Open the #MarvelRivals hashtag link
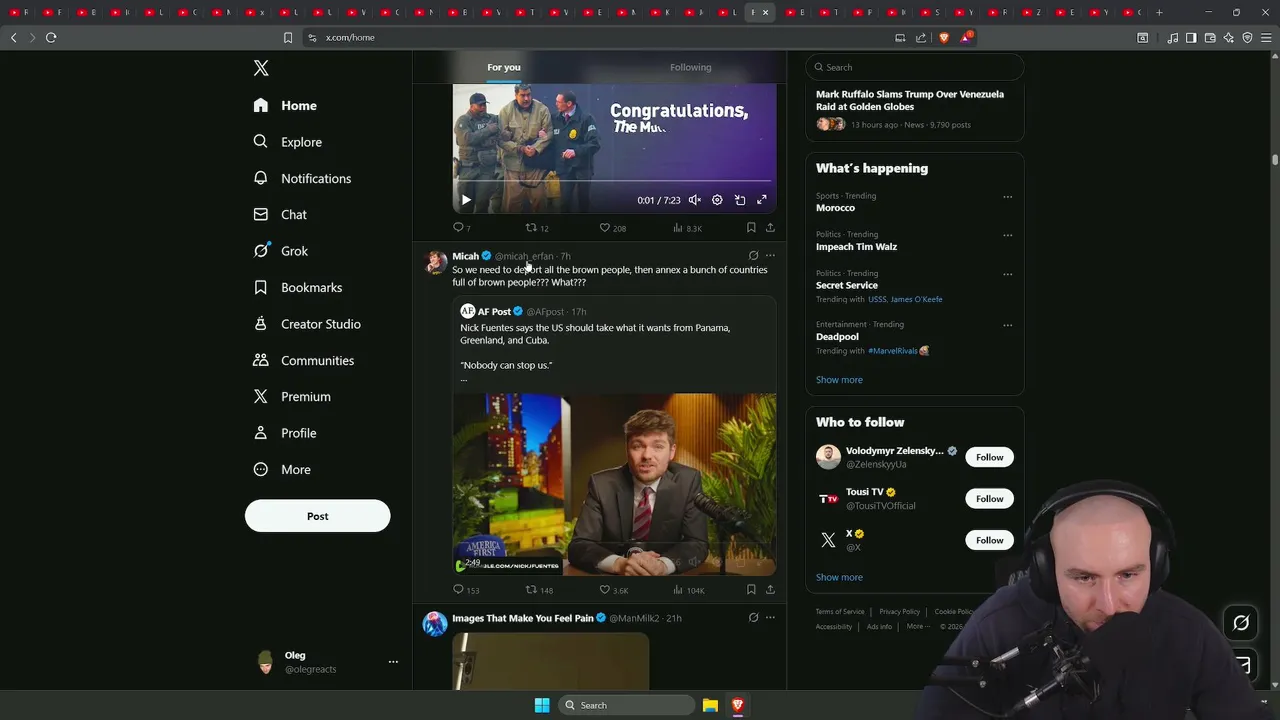The width and height of the screenshot is (1280, 720). pyautogui.click(x=893, y=351)
